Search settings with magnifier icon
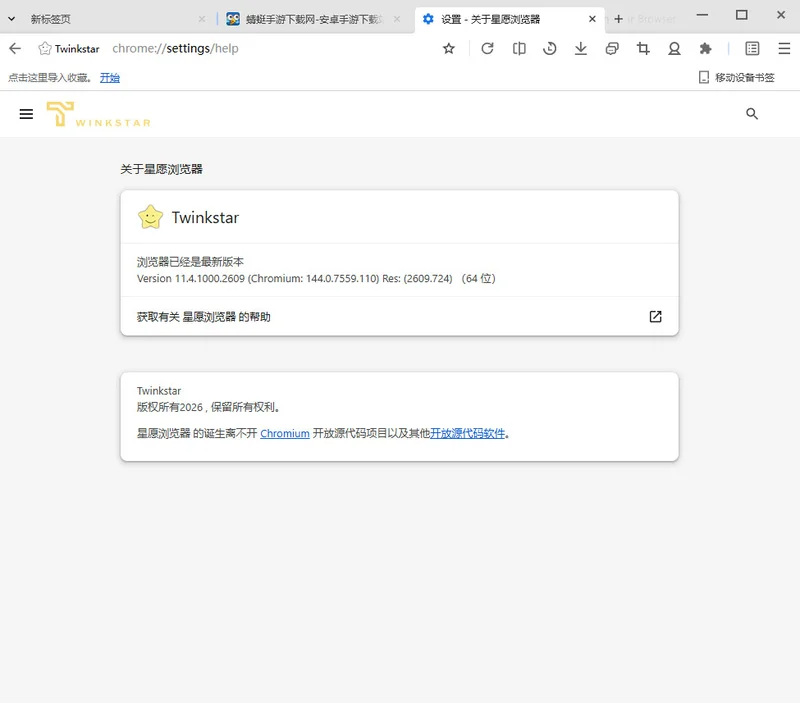800x703 pixels. point(752,114)
